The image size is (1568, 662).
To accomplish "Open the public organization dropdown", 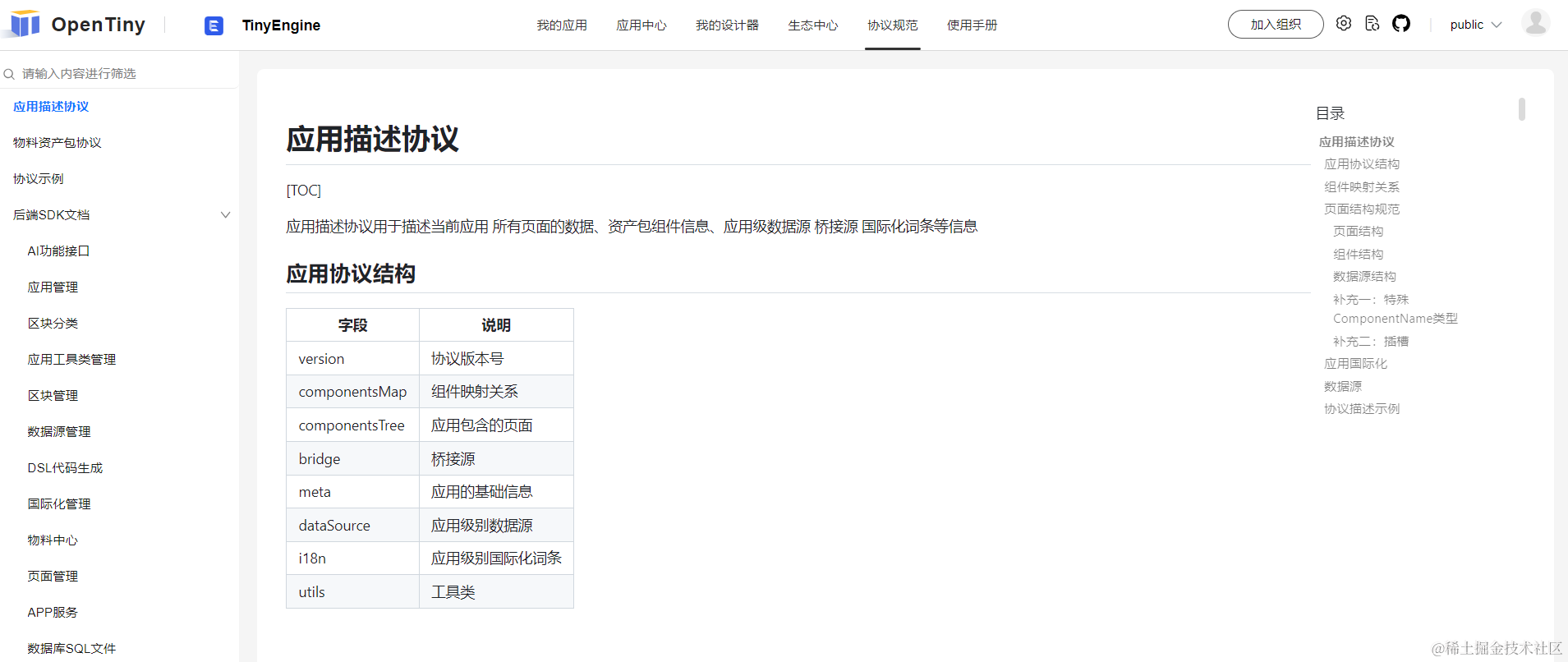I will click(1476, 25).
